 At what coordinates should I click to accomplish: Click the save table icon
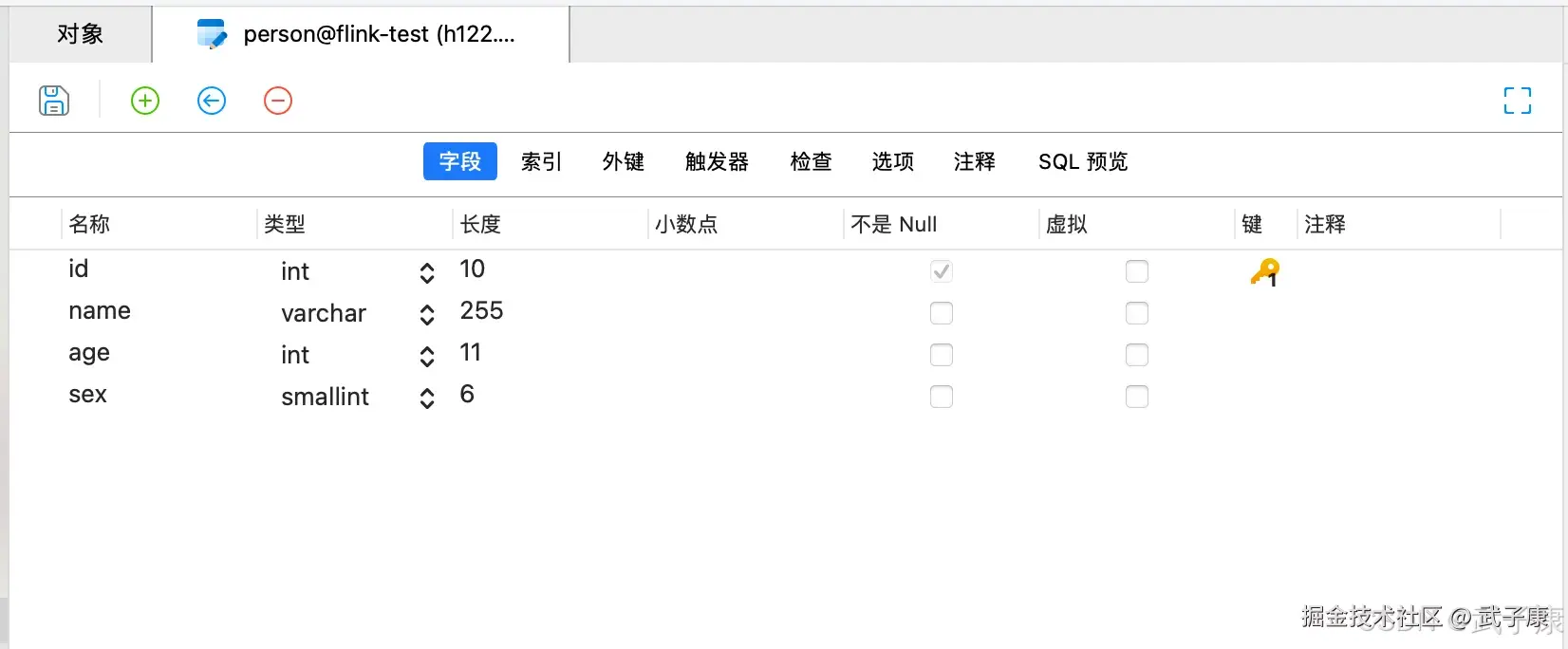(x=54, y=101)
